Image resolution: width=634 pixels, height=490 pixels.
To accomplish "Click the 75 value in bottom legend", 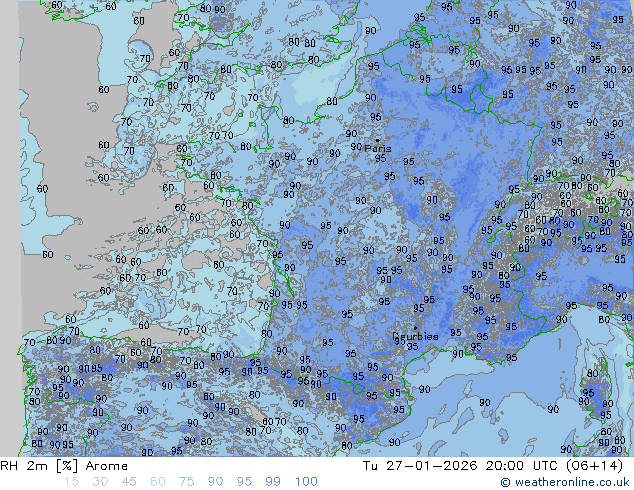I will pyautogui.click(x=186, y=482).
